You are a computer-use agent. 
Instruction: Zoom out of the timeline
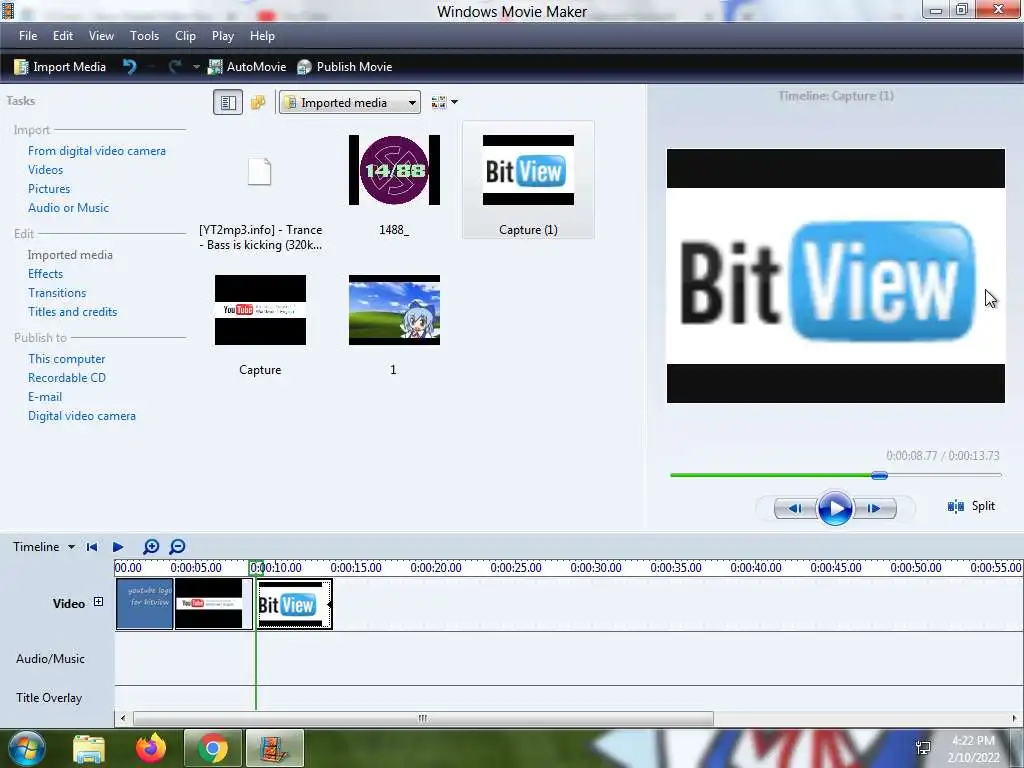[x=177, y=547]
